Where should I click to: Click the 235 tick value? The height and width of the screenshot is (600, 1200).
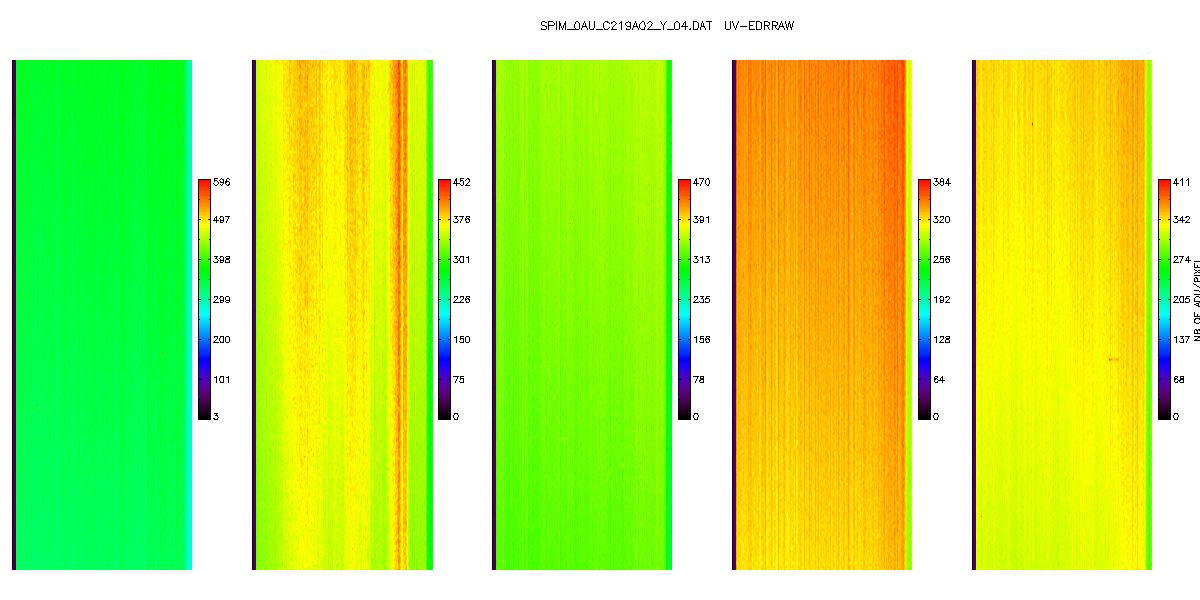pyautogui.click(x=701, y=299)
